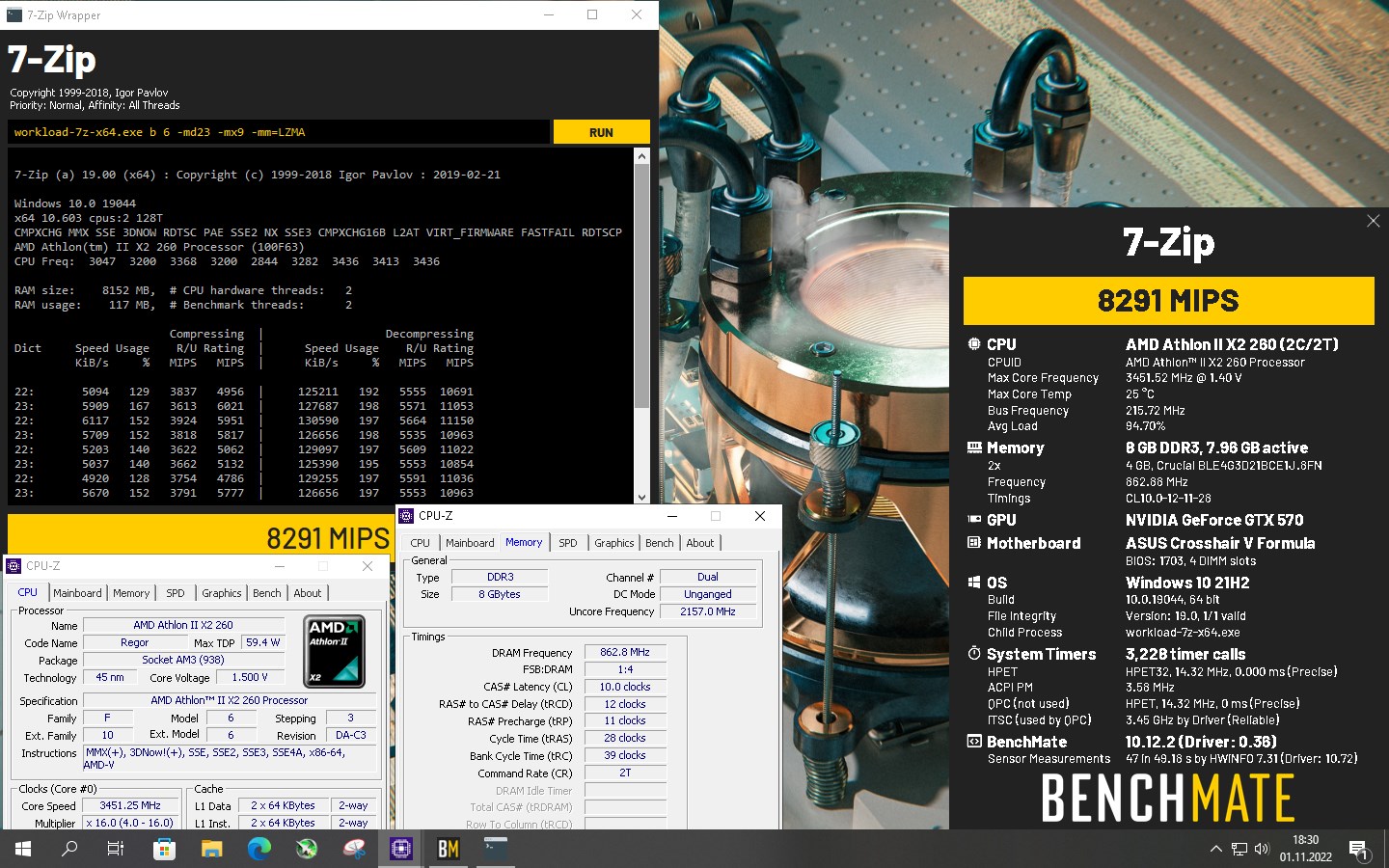This screenshot has height=868, width=1389.
Task: Click the 7-Zip Wrapper title bar icon
Action: 15,14
